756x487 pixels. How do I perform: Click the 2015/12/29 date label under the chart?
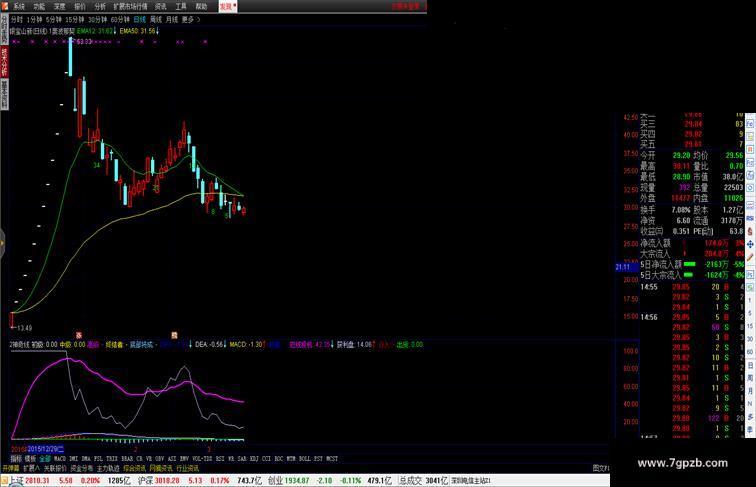[45, 449]
